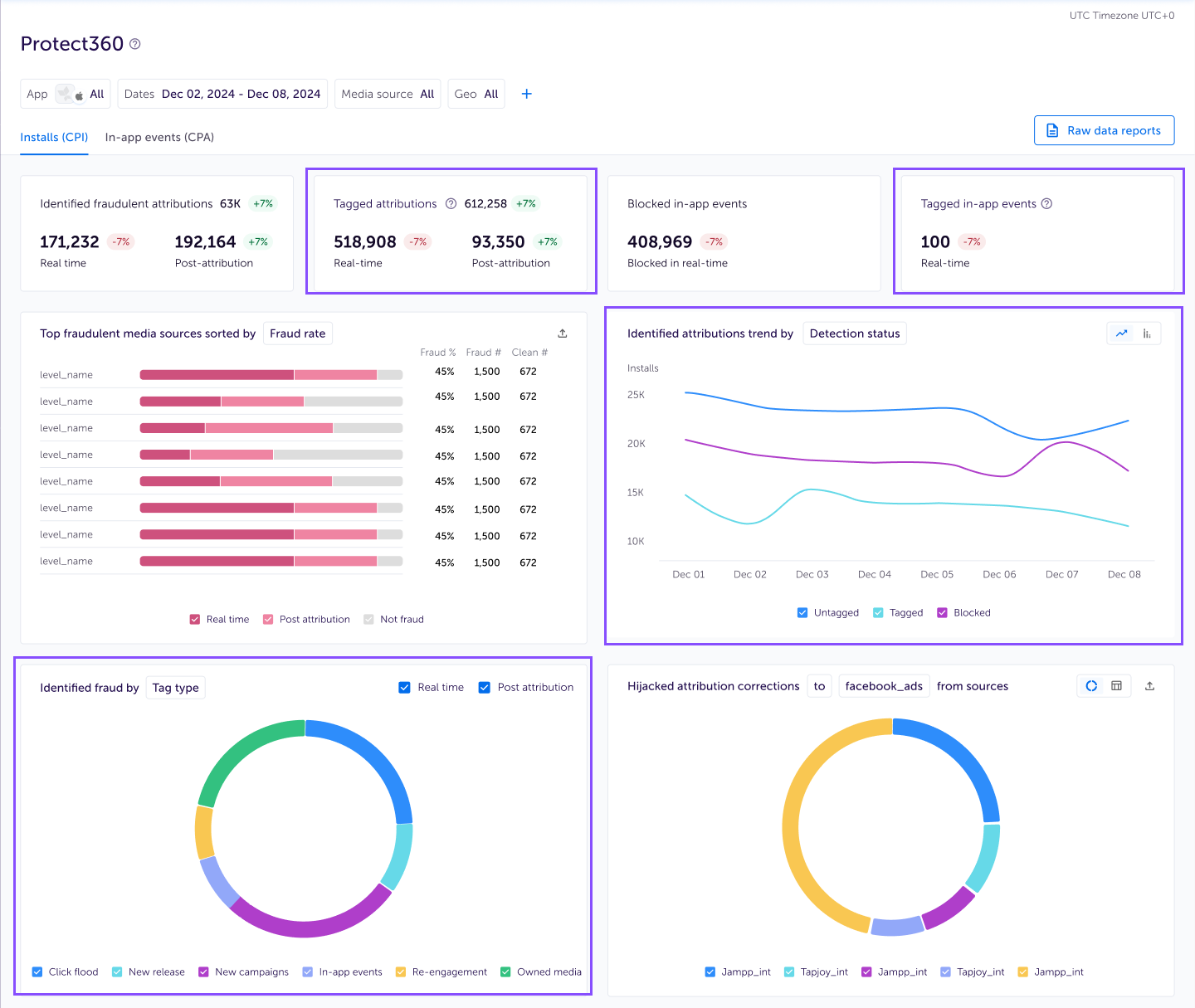Open Raw data reports

point(1104,130)
